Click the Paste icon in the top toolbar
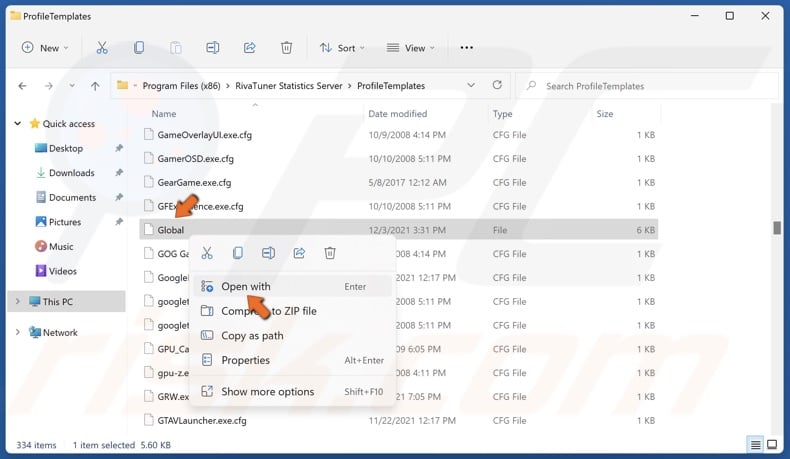Viewport: 790px width, 459px height. [x=175, y=48]
